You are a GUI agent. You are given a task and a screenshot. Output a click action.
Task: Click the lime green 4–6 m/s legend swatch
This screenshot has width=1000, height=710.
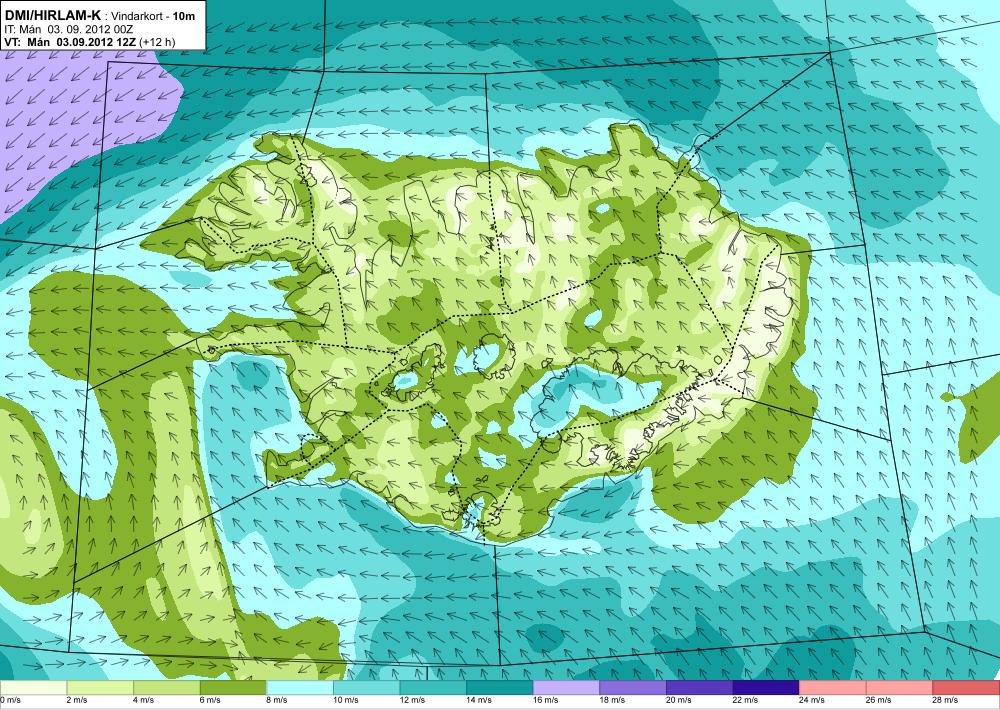click(x=166, y=688)
